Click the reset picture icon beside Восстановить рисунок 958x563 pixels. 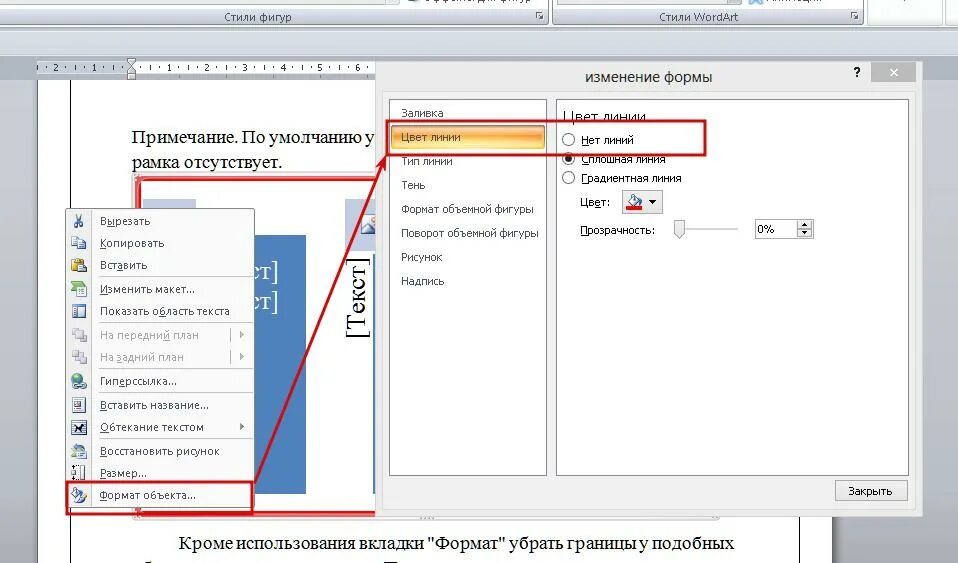coord(79,451)
